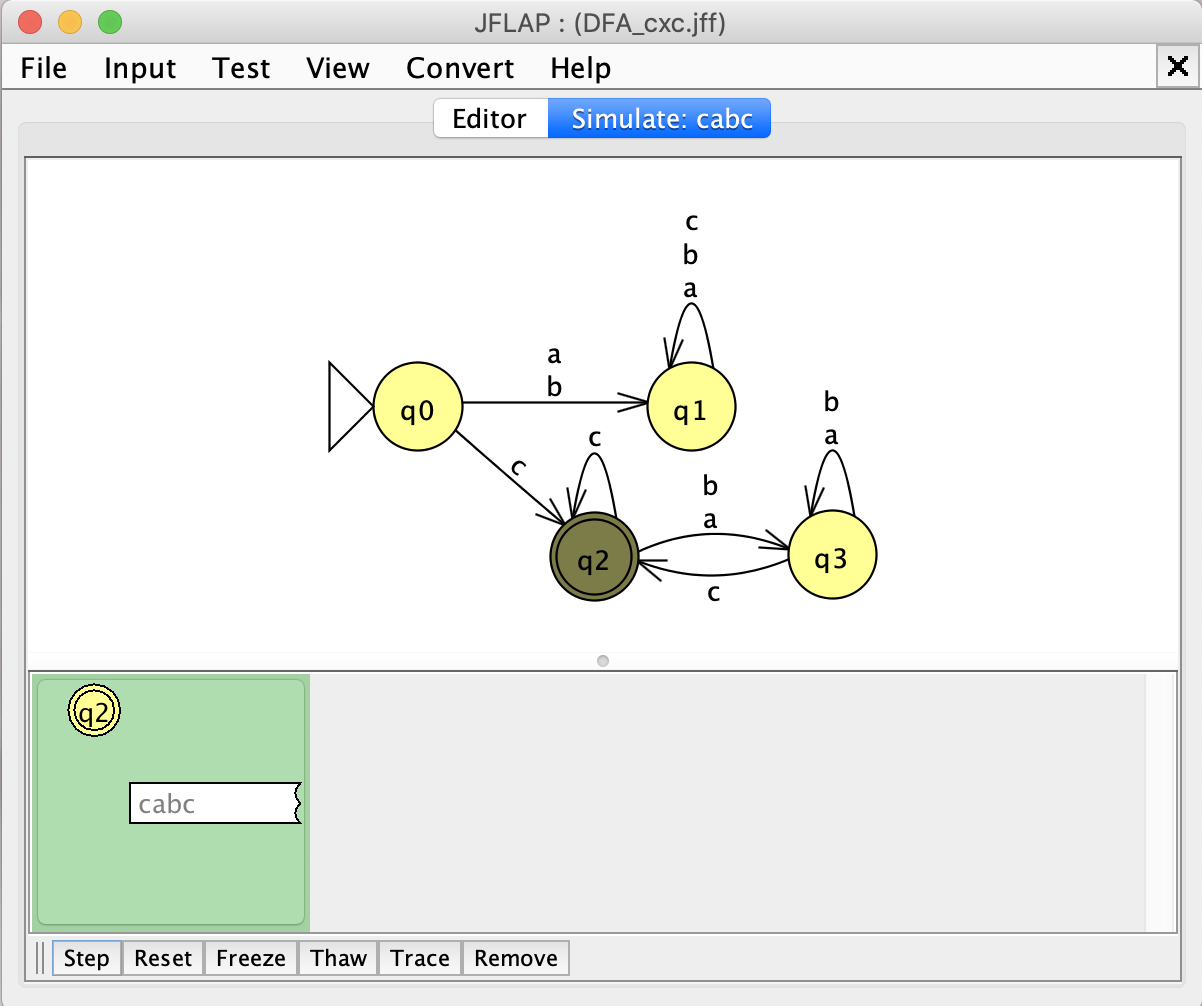1202x1006 pixels.
Task: Open the View menu
Action: tap(338, 68)
